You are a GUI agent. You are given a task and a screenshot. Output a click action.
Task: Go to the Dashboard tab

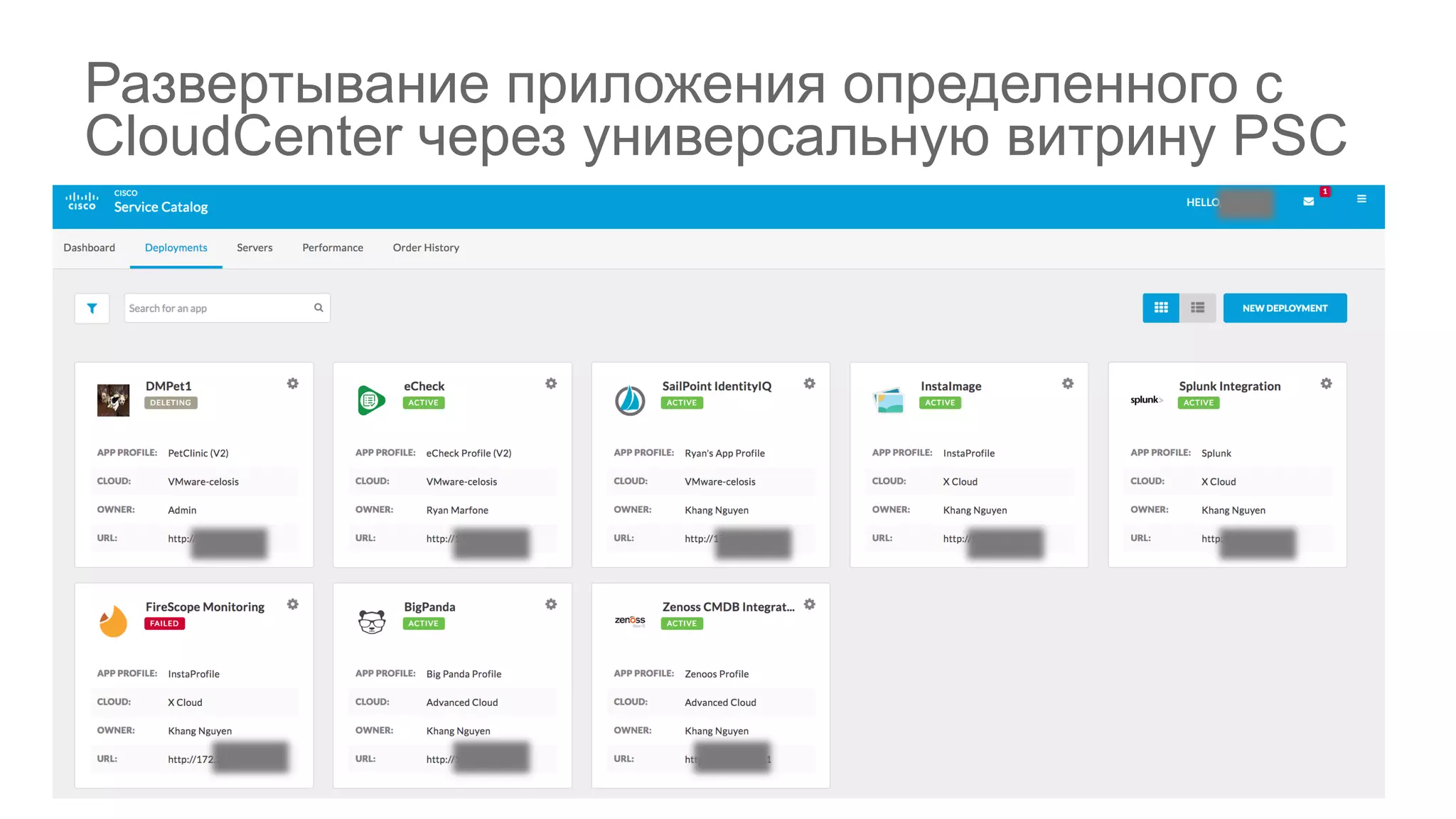coord(90,247)
